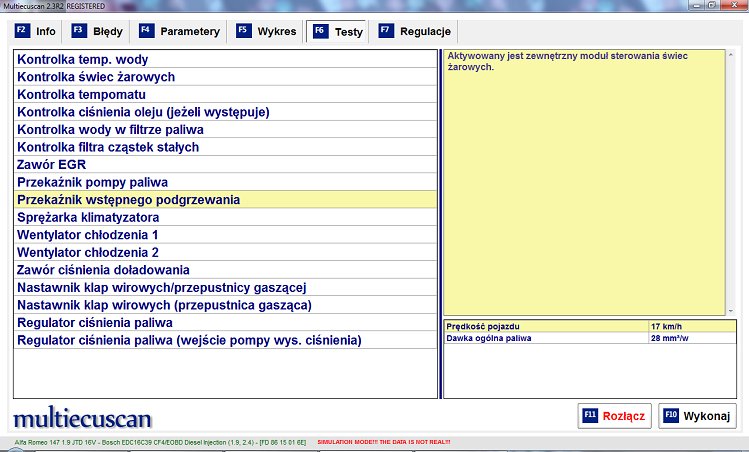Open the Regulacje tab
This screenshot has width=749, height=452.
coord(415,32)
